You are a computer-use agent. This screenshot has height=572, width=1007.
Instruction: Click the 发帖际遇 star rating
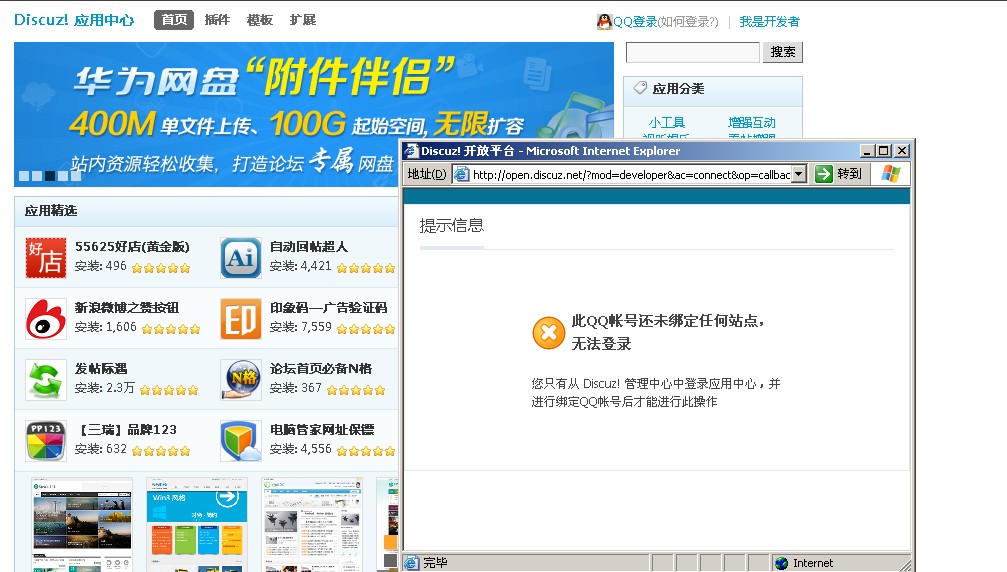tap(169, 390)
